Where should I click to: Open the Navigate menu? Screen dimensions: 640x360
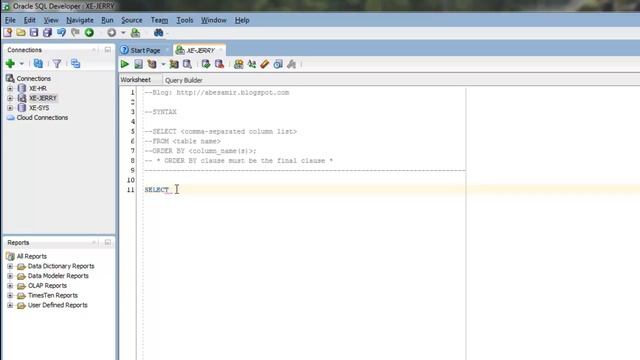click(x=80, y=20)
